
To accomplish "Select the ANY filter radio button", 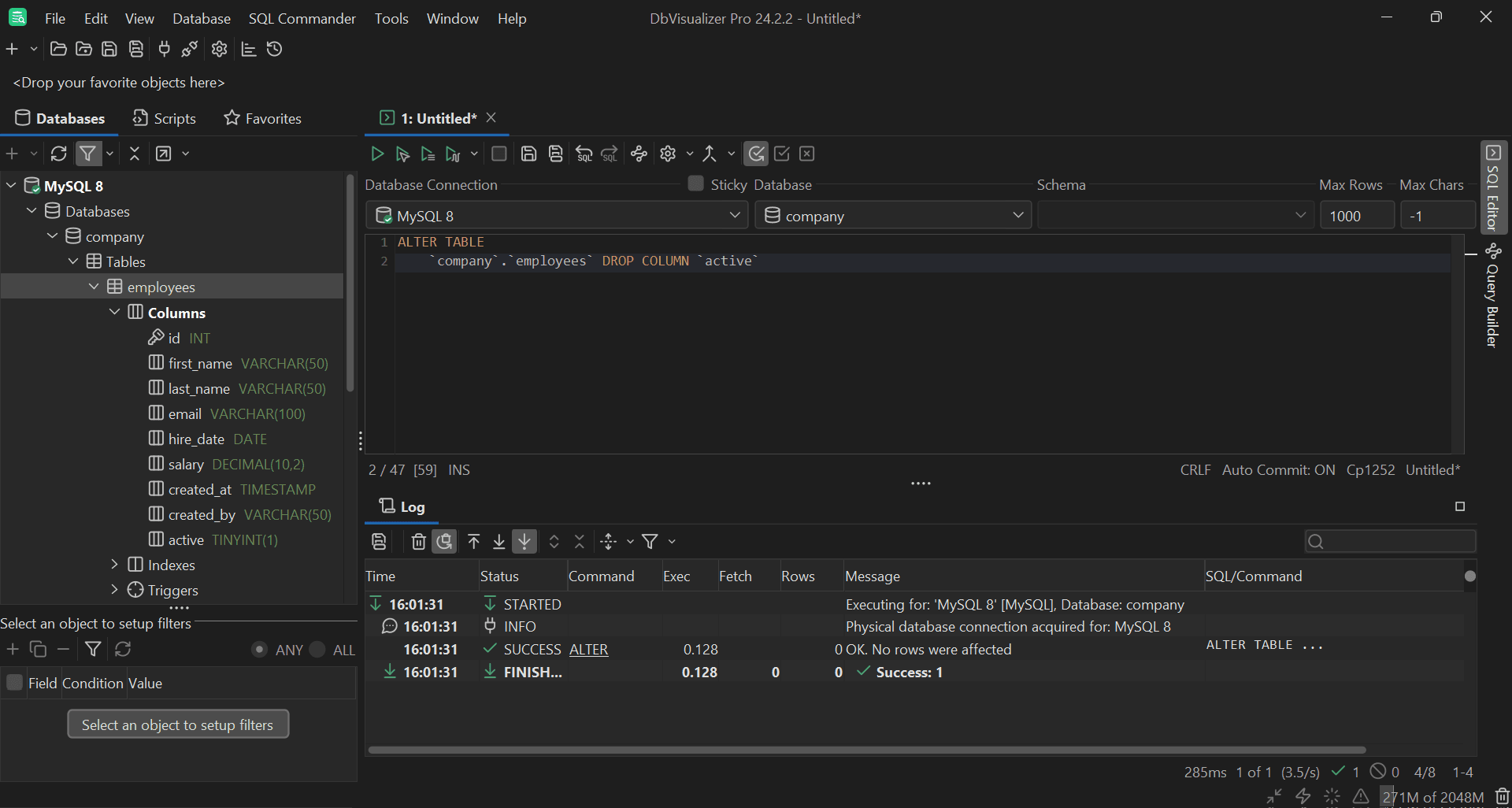I will click(x=259, y=650).
